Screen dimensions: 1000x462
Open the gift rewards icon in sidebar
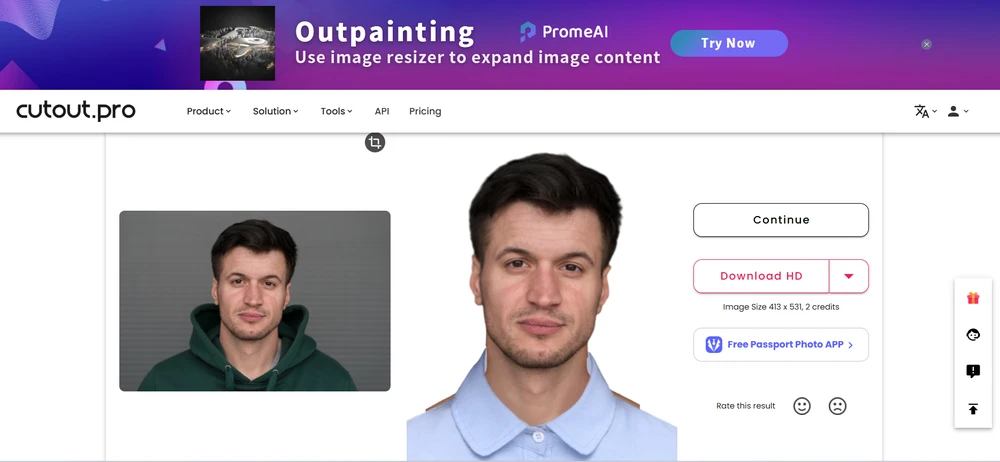tap(973, 298)
